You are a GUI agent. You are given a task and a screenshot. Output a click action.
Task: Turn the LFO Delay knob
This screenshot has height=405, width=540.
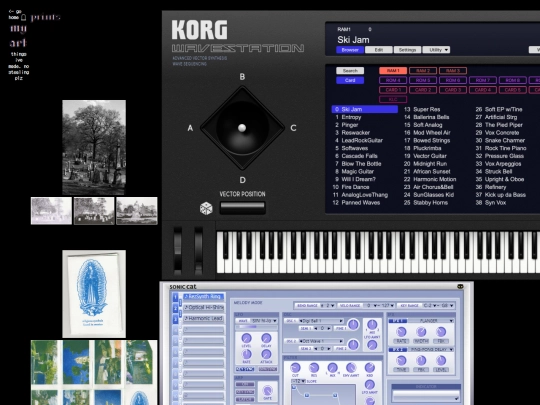(266, 338)
